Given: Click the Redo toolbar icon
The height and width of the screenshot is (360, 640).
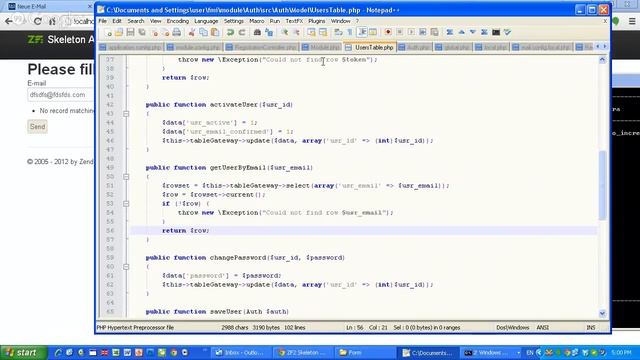Looking at the screenshot, I should [242, 32].
